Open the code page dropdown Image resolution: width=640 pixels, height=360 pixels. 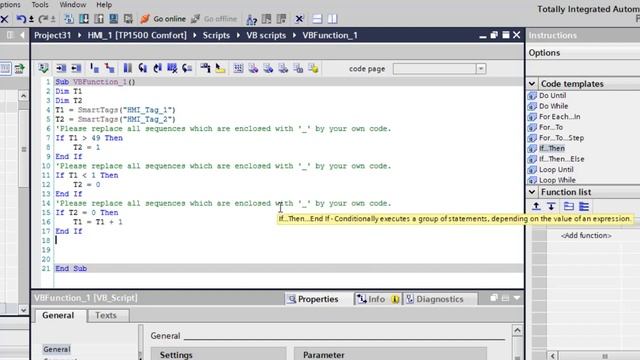click(481, 69)
